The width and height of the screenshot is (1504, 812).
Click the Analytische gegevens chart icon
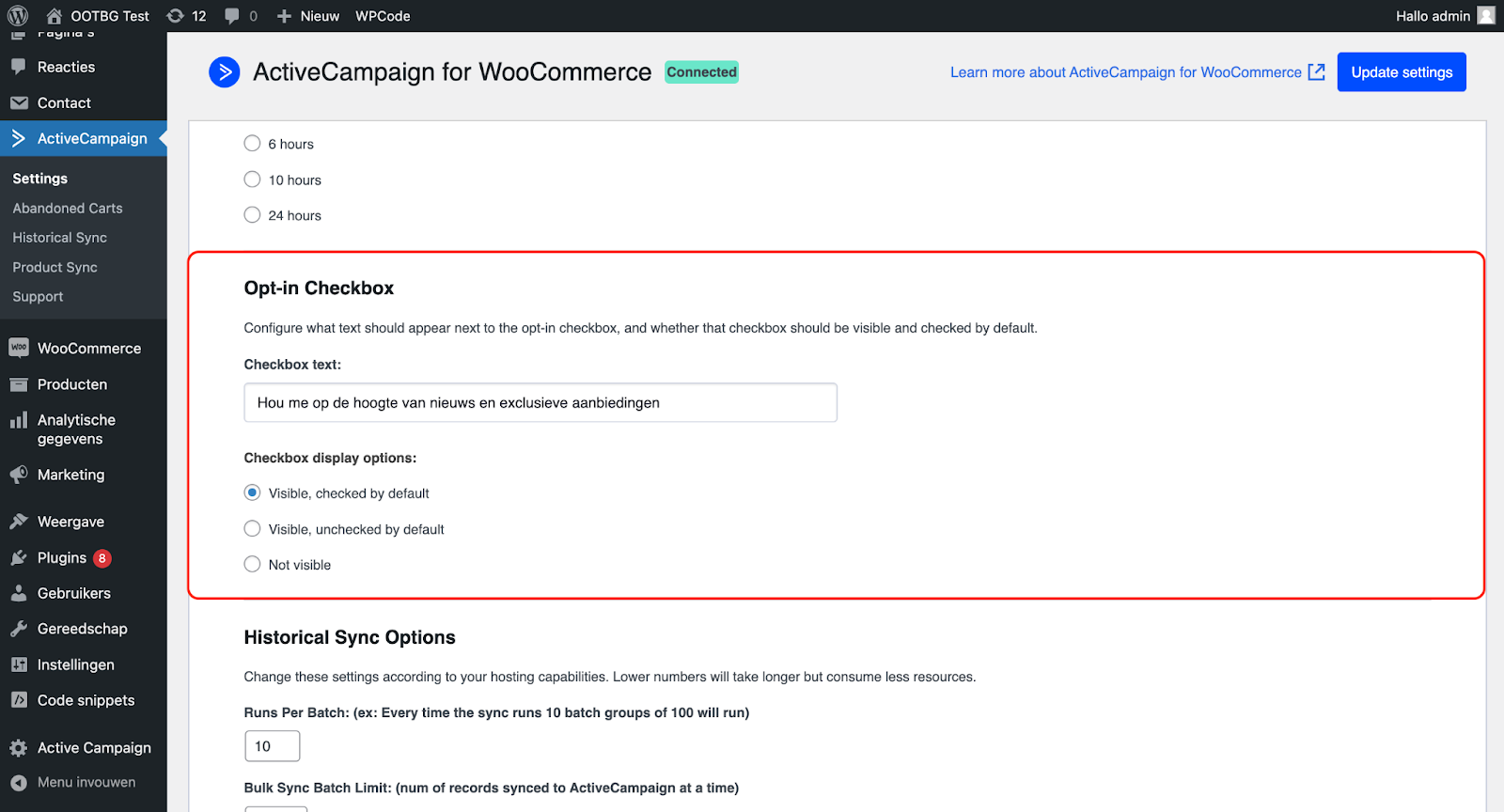point(19,420)
